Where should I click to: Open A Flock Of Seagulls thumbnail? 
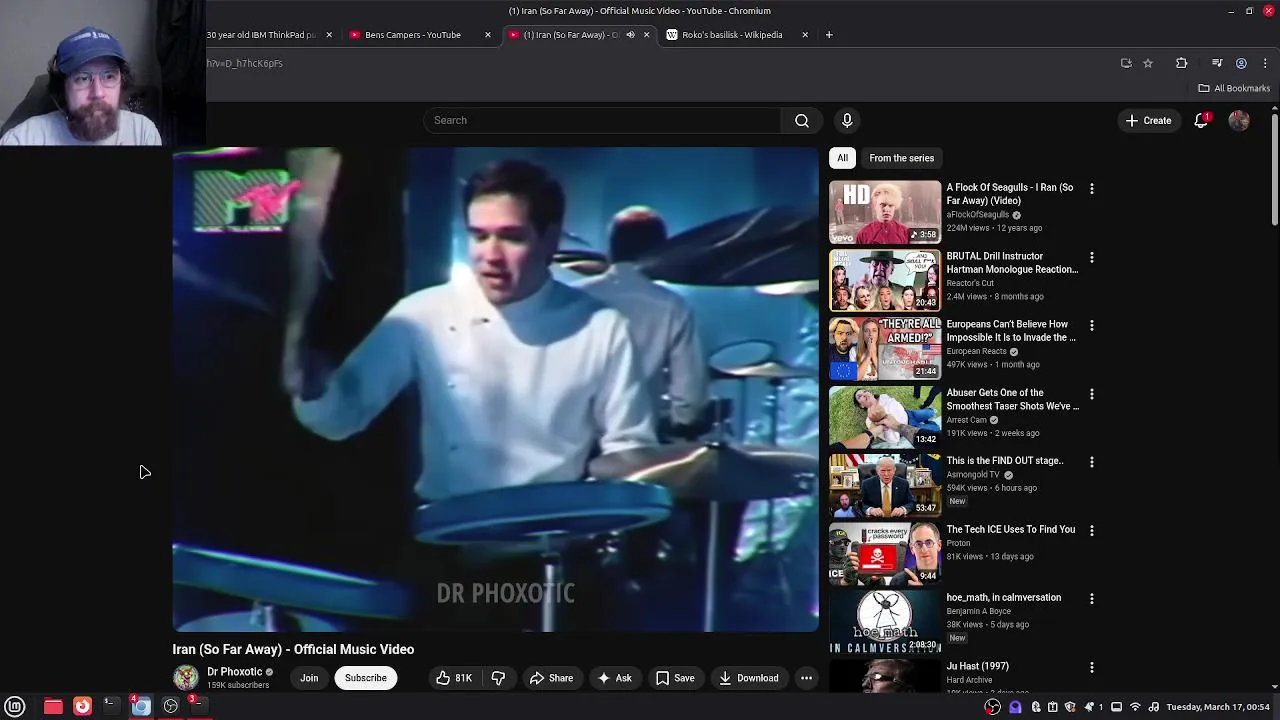tap(885, 212)
